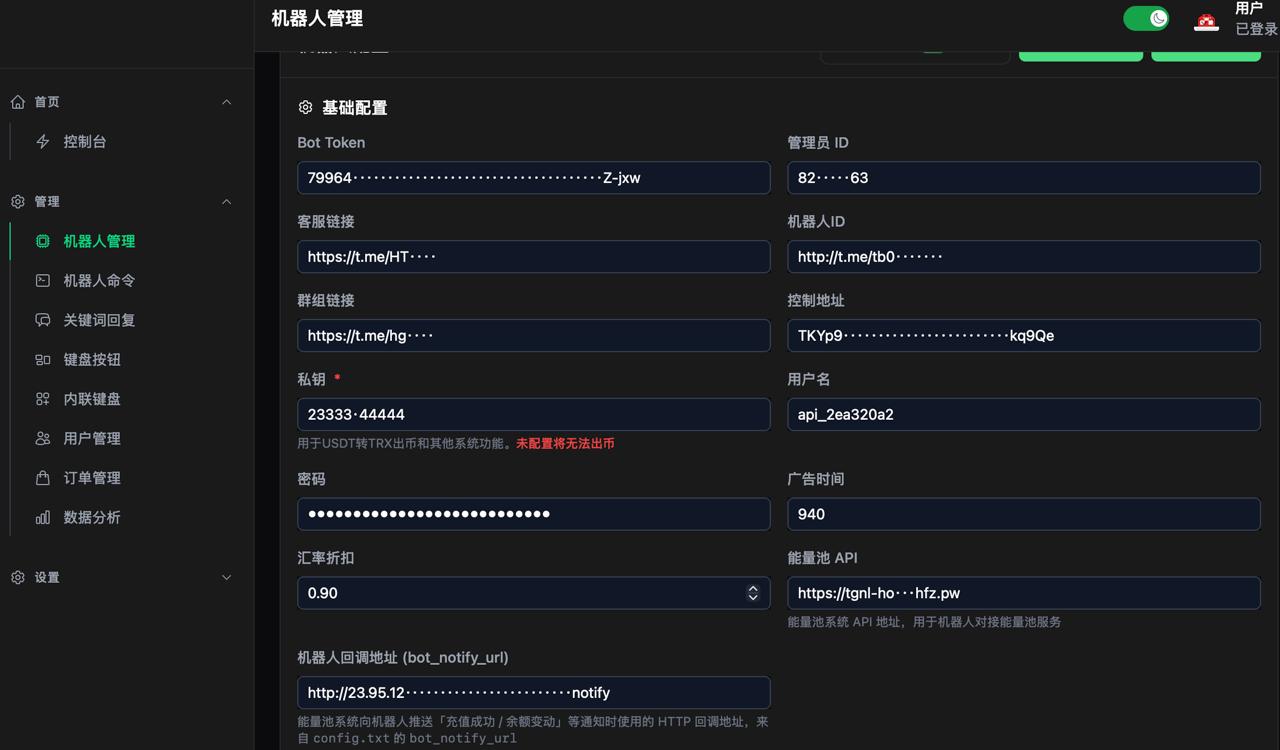Expand the 设置 sidebar section

pos(227,577)
